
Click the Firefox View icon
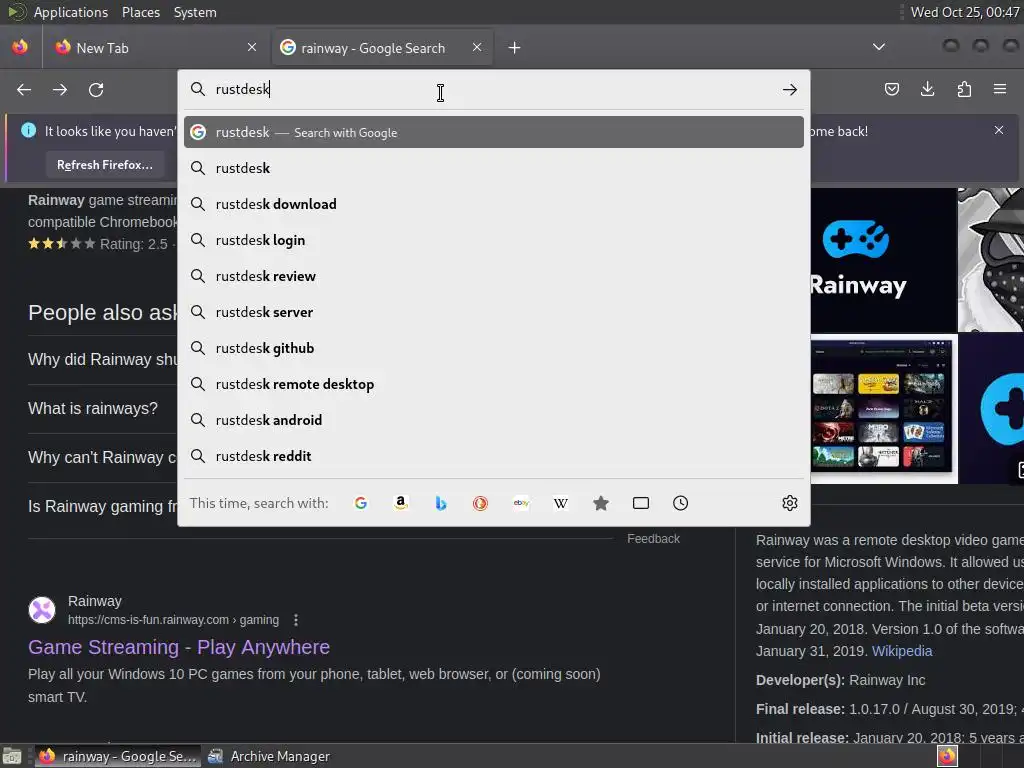20,47
